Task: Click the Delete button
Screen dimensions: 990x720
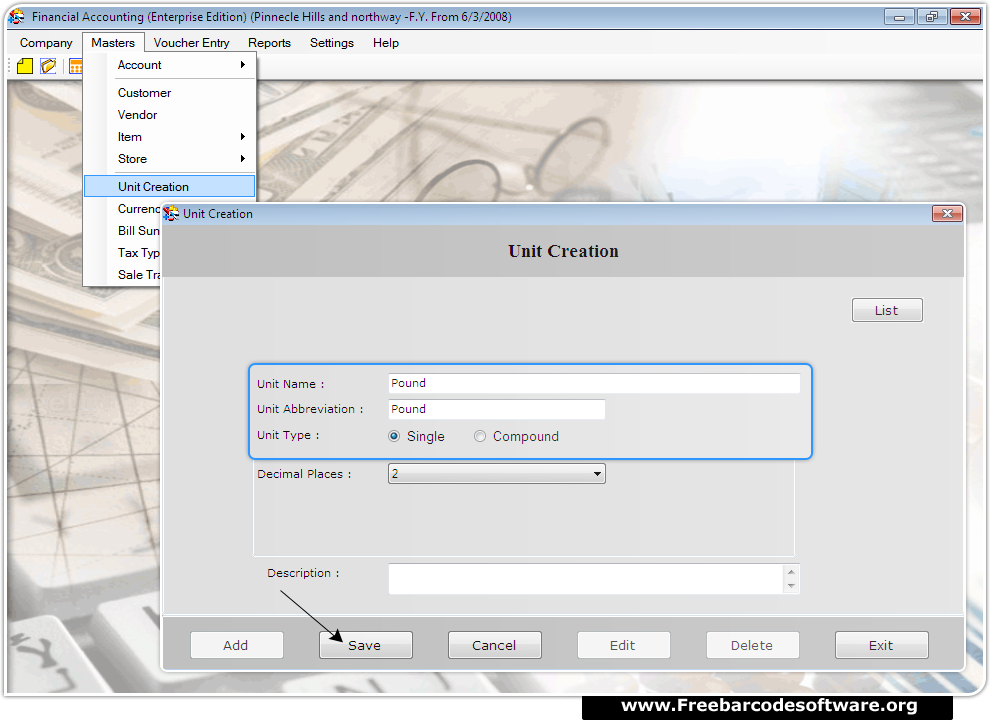Action: 753,645
